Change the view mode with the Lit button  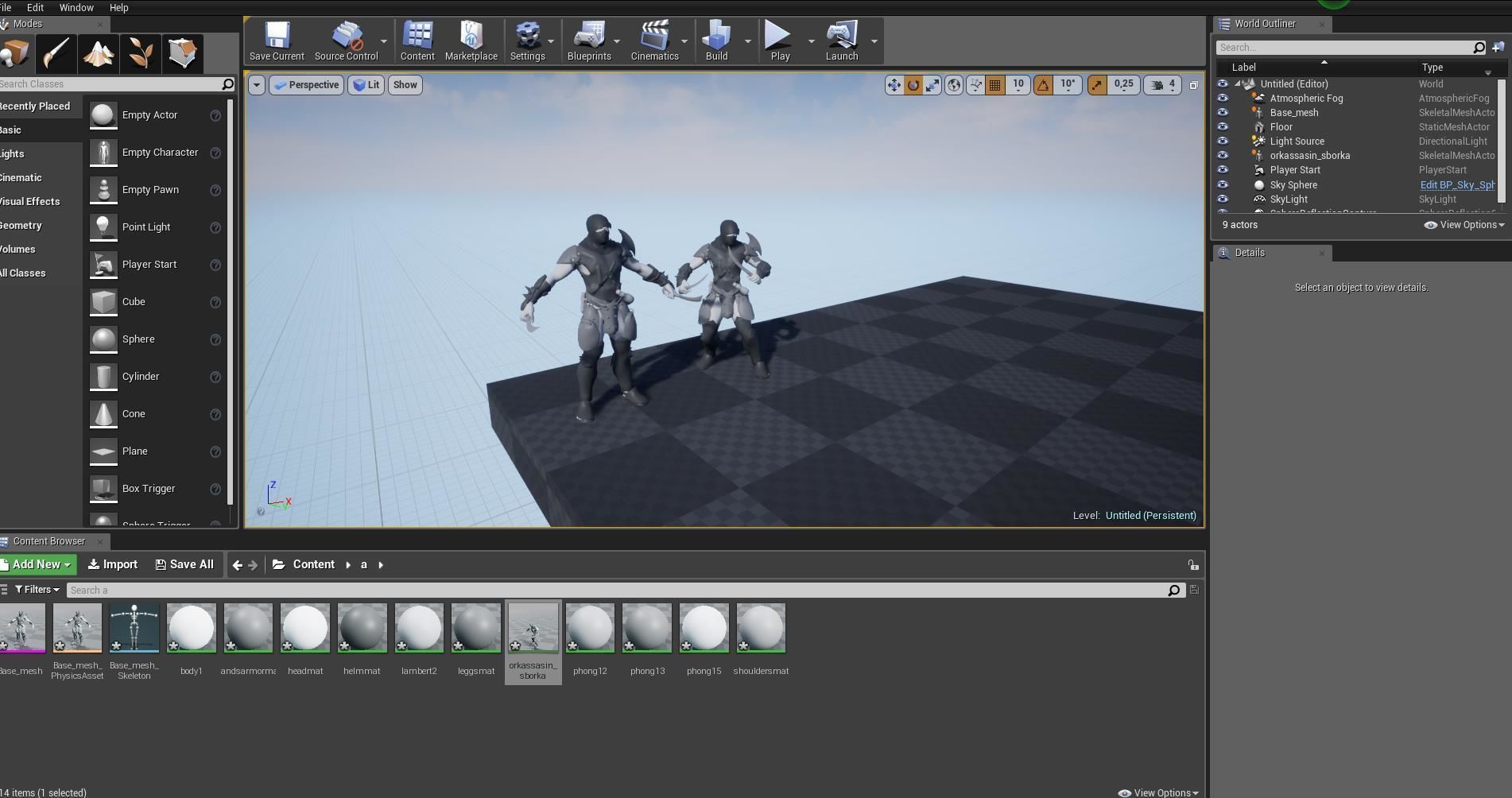coord(366,85)
